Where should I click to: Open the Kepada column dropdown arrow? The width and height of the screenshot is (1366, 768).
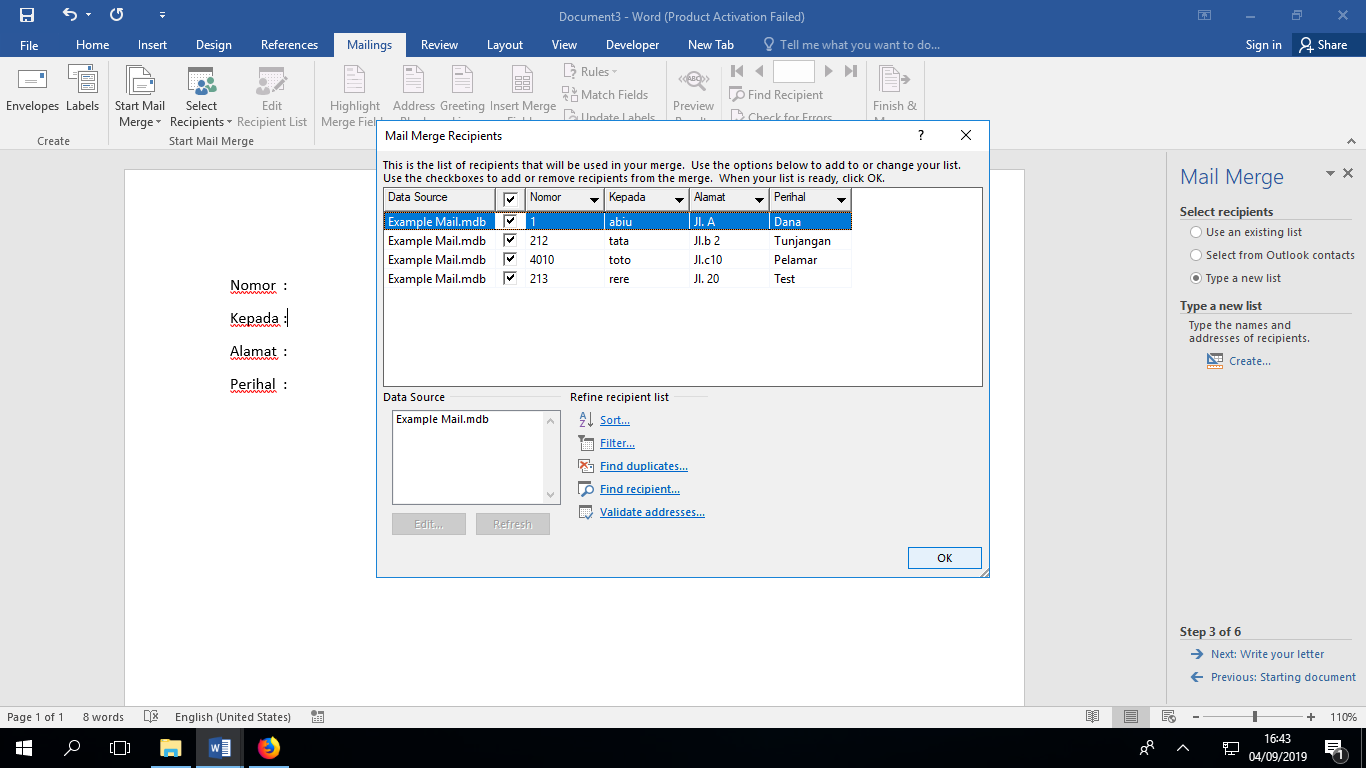[x=680, y=199]
